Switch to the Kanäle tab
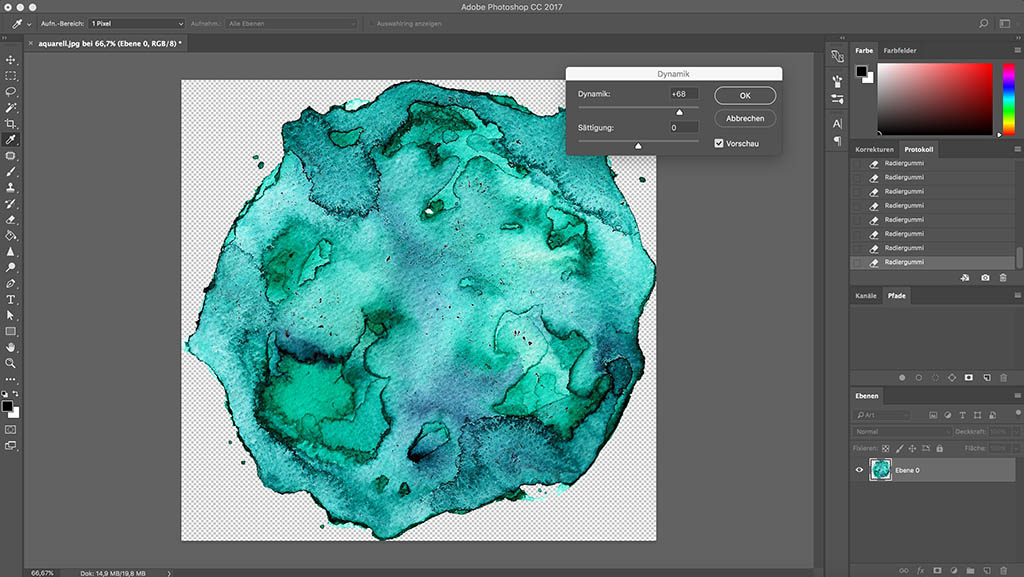1024x577 pixels. [x=866, y=296]
